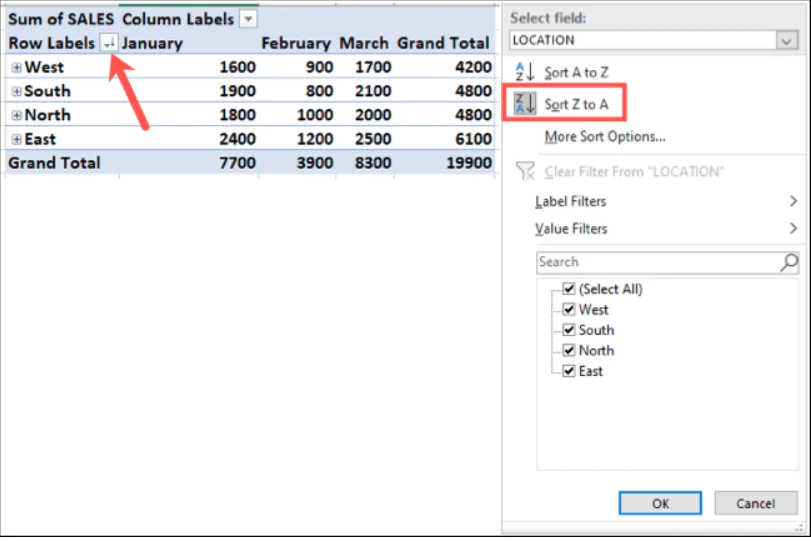Uncheck the South checkbox
The width and height of the screenshot is (811, 541).
point(569,329)
